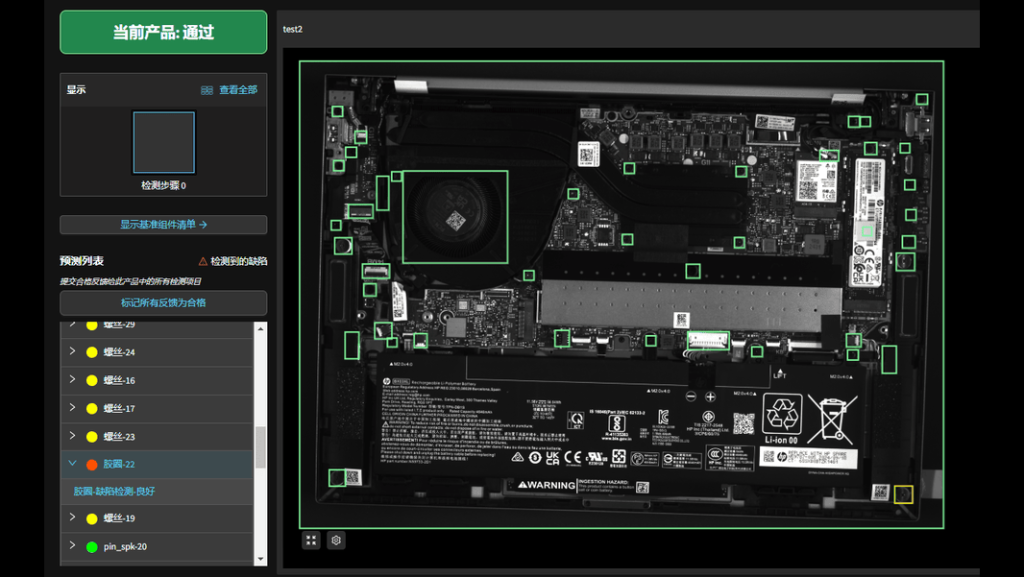Expand the 螺丝-16 list item
Viewport: 1024px width, 577px height.
tap(72, 380)
